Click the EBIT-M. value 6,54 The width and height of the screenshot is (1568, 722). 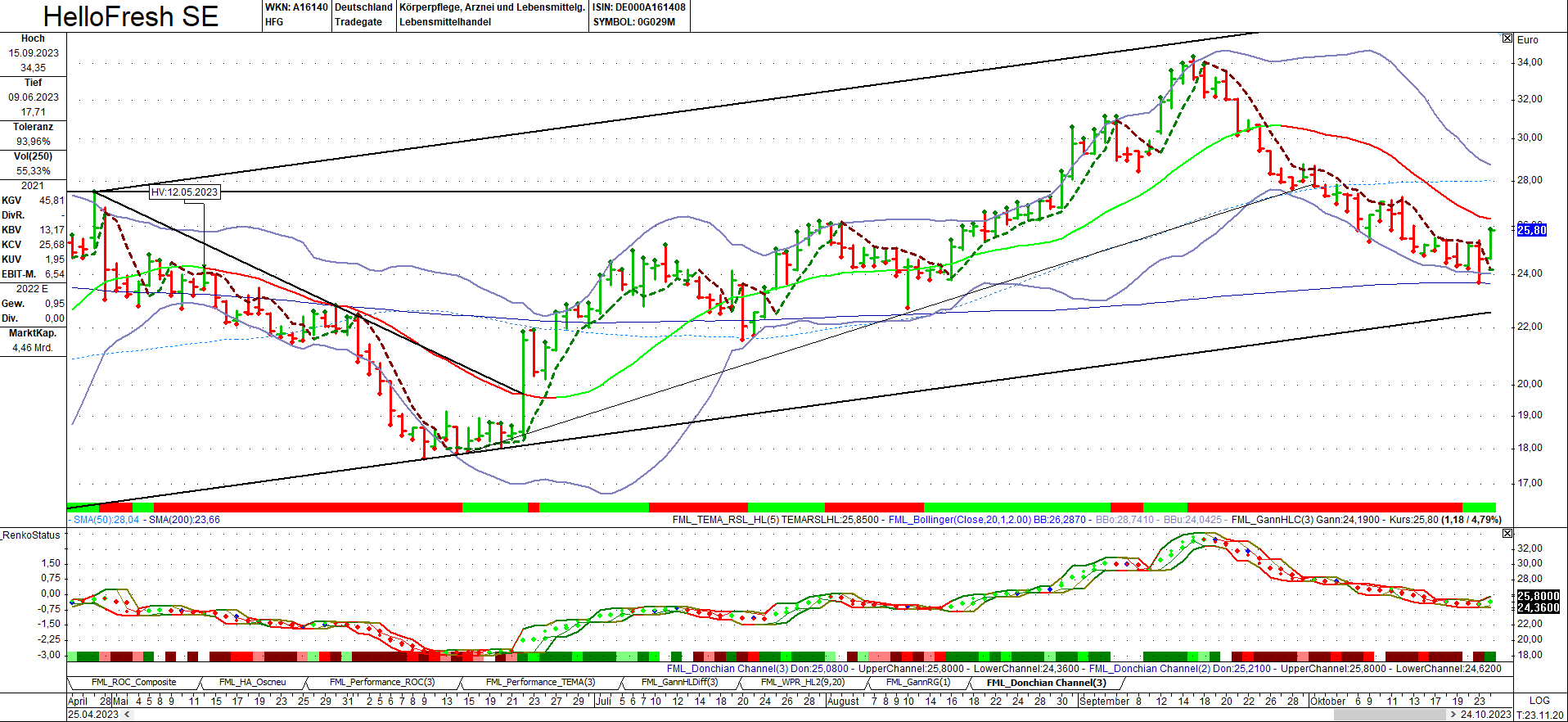click(x=55, y=274)
